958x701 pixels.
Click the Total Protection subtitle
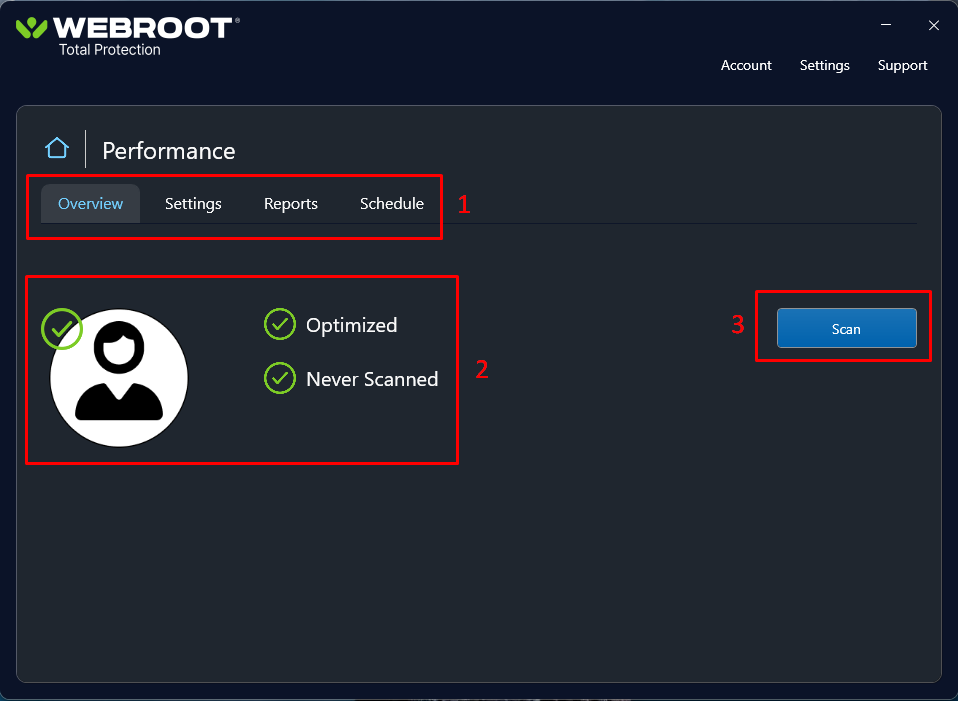tap(110, 50)
